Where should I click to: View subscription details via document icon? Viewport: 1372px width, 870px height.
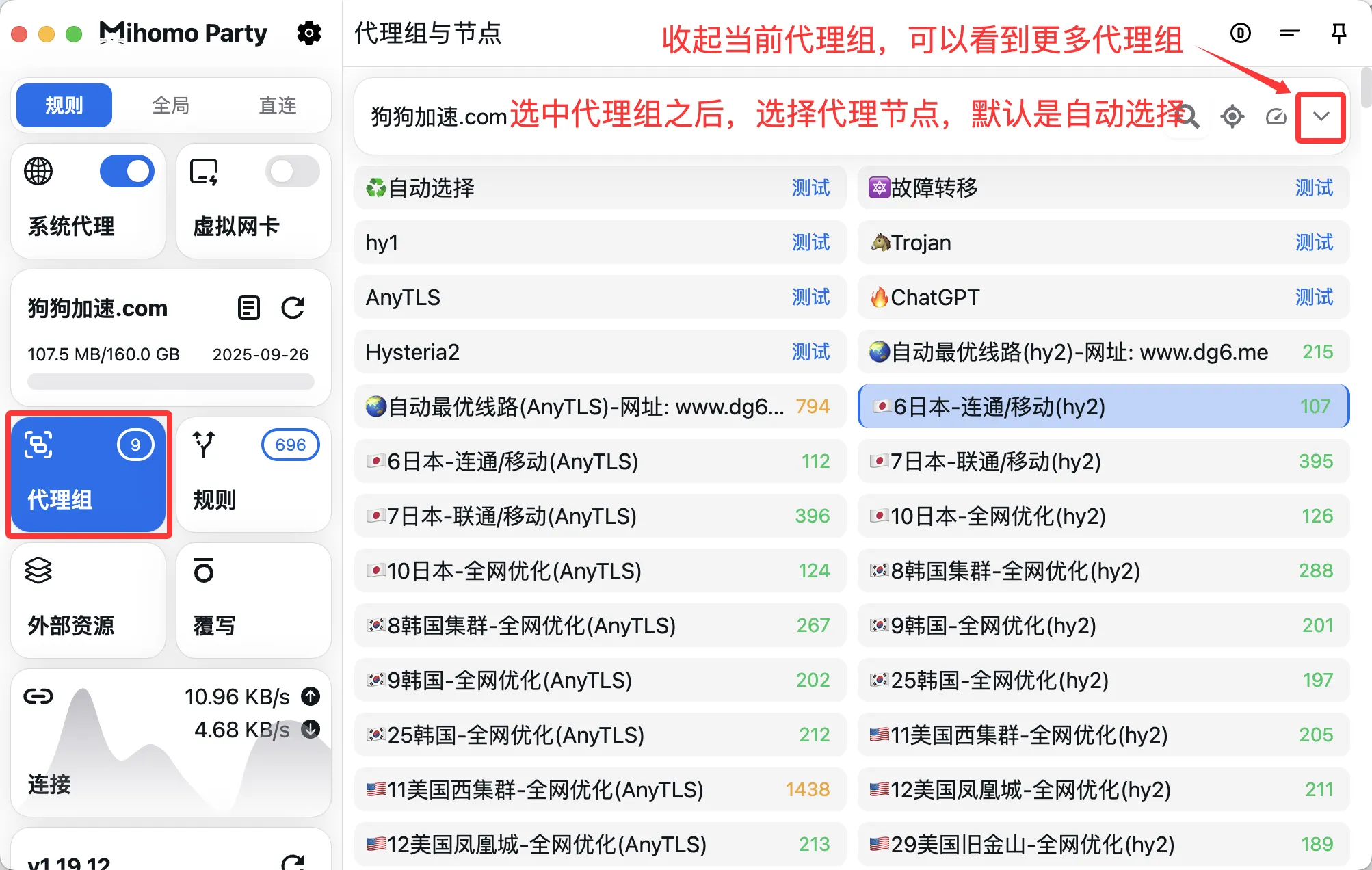click(248, 308)
